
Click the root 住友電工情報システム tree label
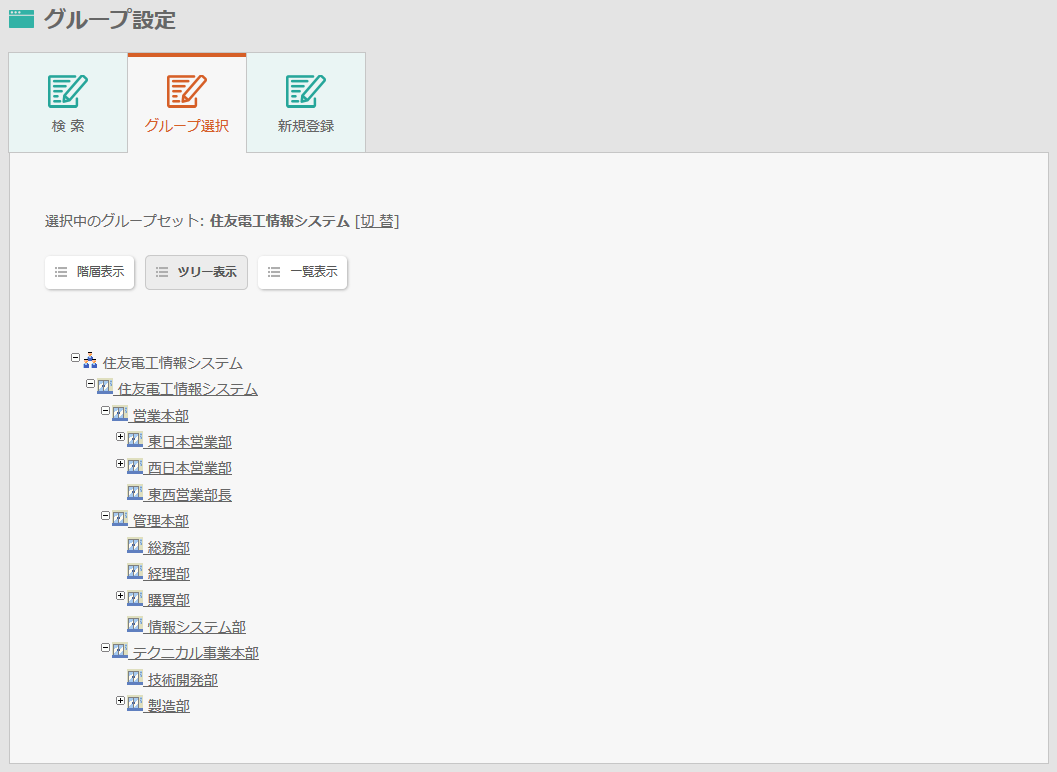pyautogui.click(x=173, y=363)
